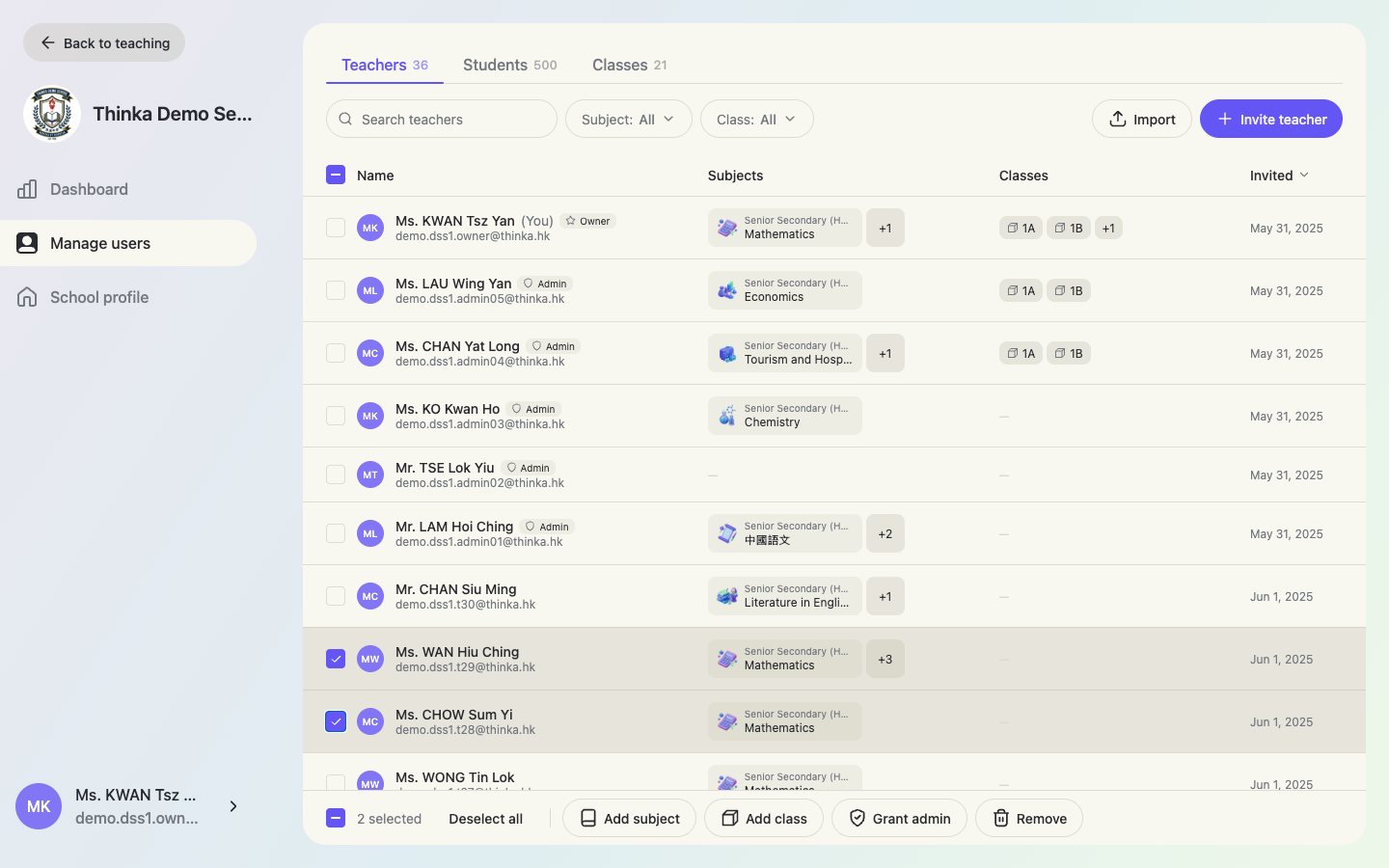Expand +1 subjects for Ms. KWAN Tsz Yan
Screen dimensions: 1389x868
pos(885,229)
